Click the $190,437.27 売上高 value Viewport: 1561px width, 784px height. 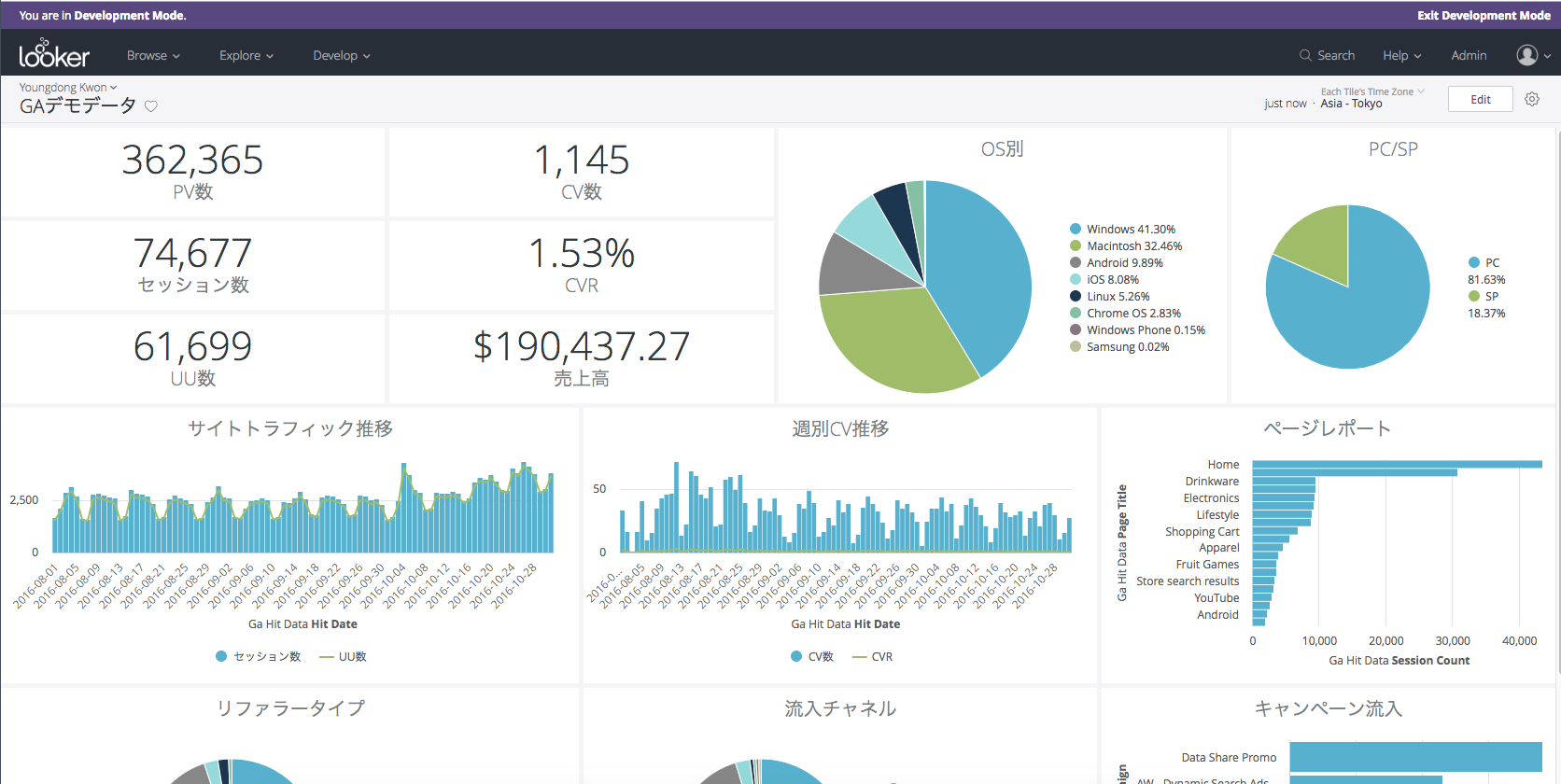pos(582,346)
